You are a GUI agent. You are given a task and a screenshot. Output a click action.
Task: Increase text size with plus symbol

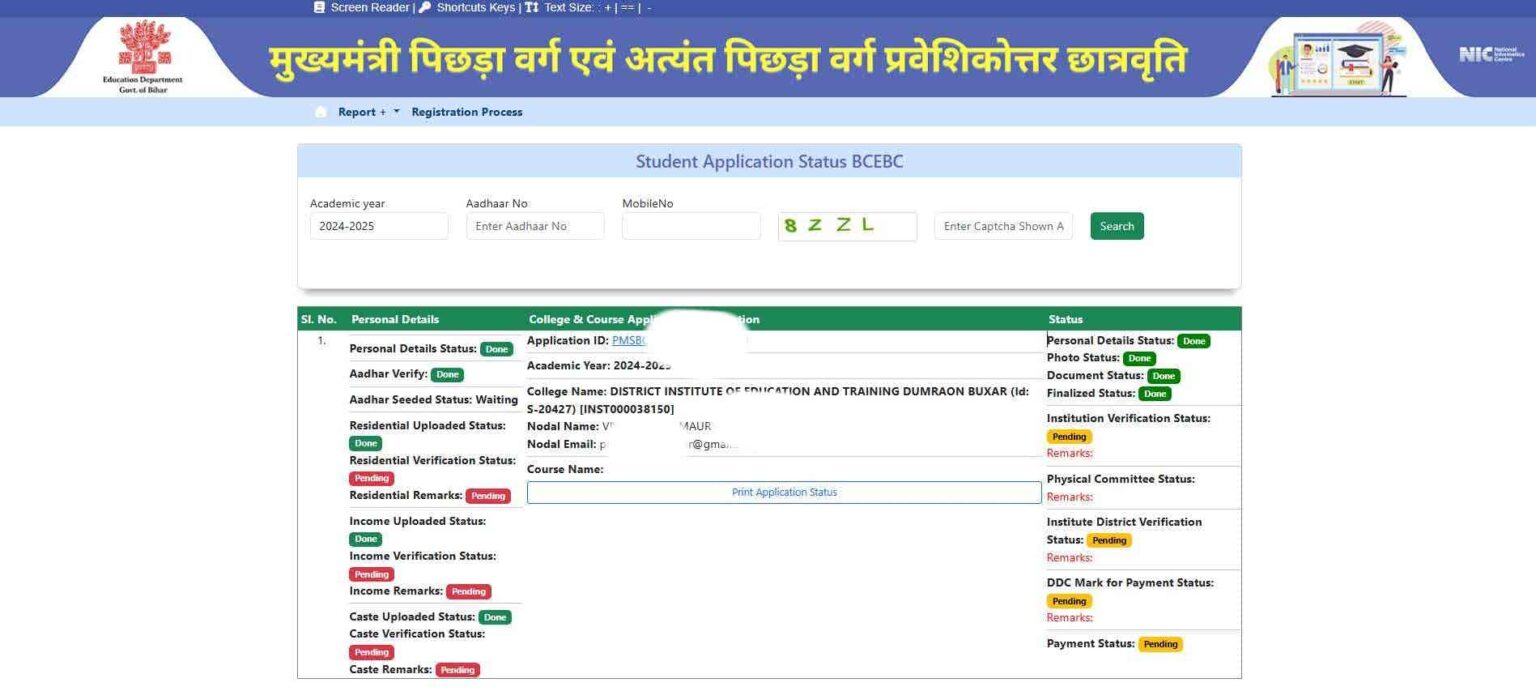point(607,8)
